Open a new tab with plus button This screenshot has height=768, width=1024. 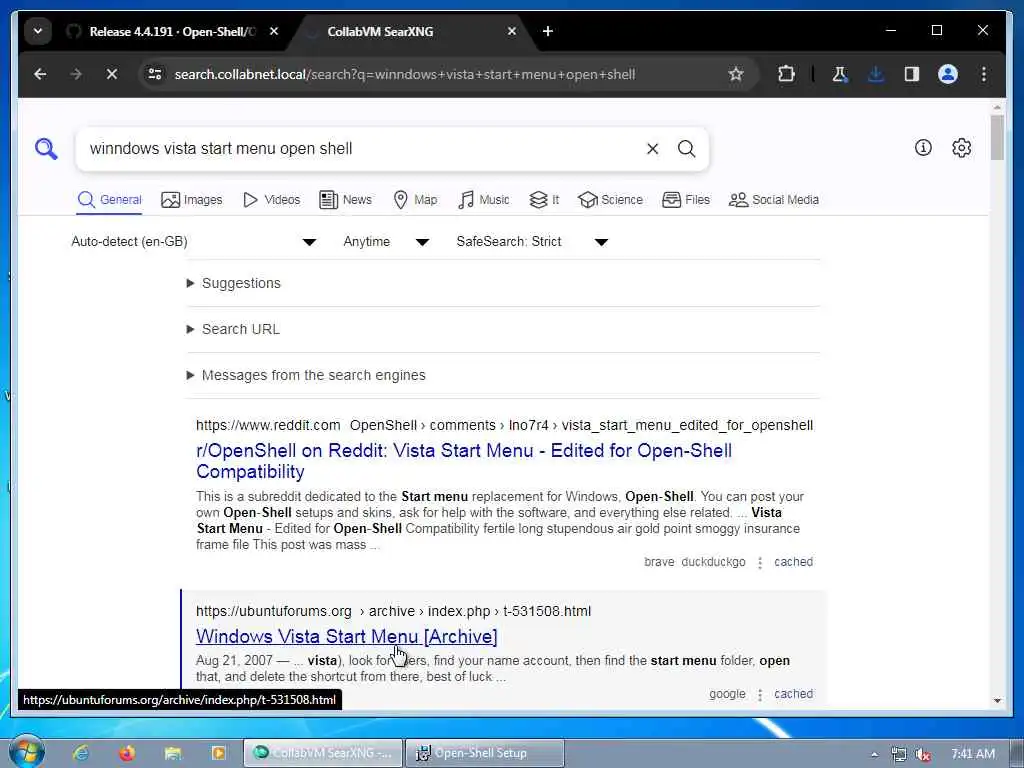(548, 31)
